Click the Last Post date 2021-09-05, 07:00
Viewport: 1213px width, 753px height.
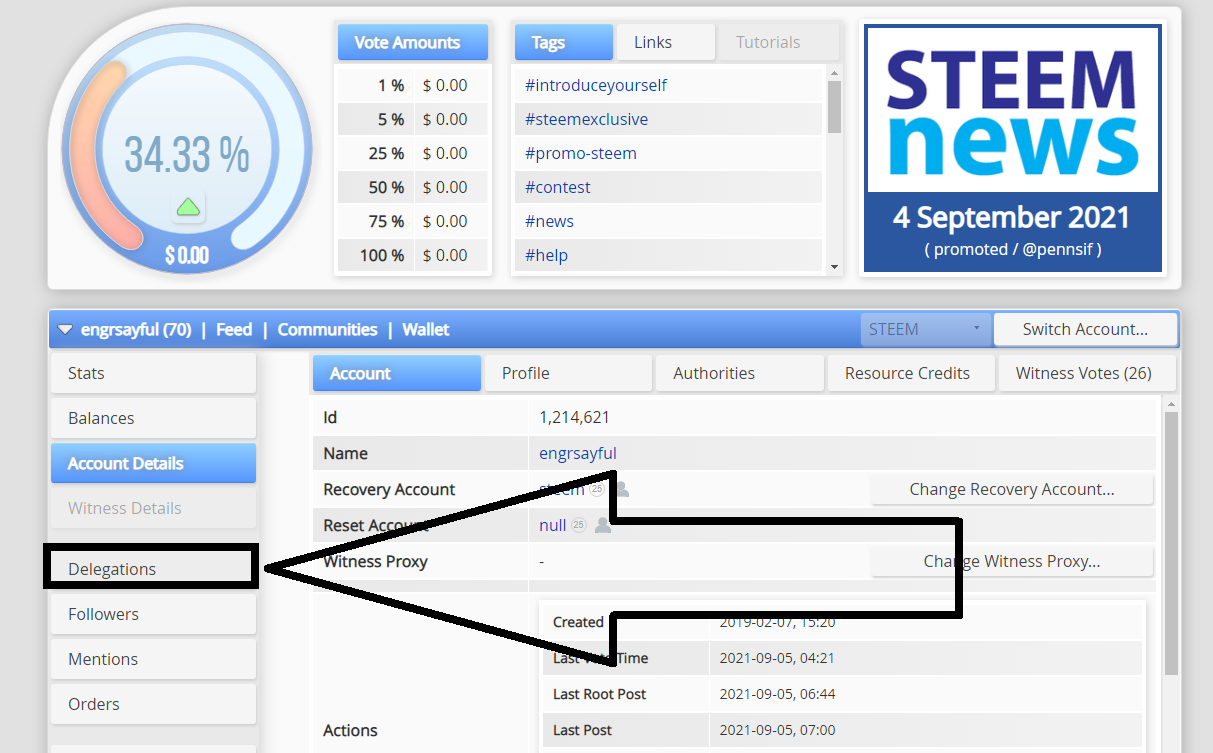point(777,730)
